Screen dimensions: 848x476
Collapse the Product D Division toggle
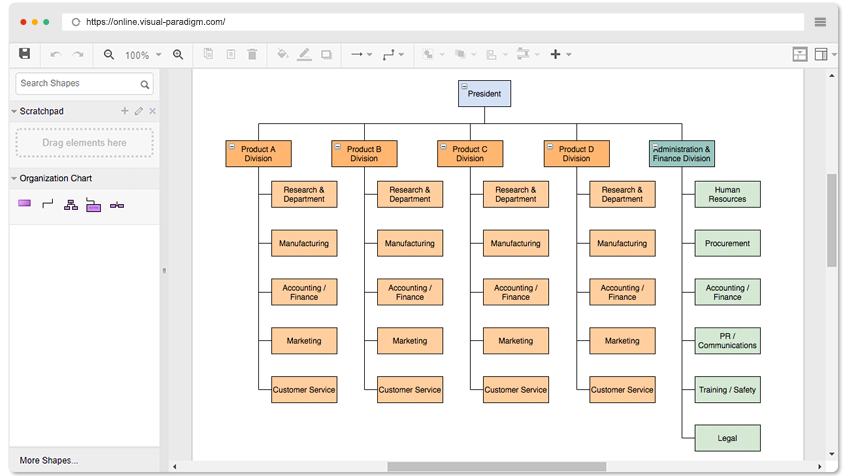[549, 146]
